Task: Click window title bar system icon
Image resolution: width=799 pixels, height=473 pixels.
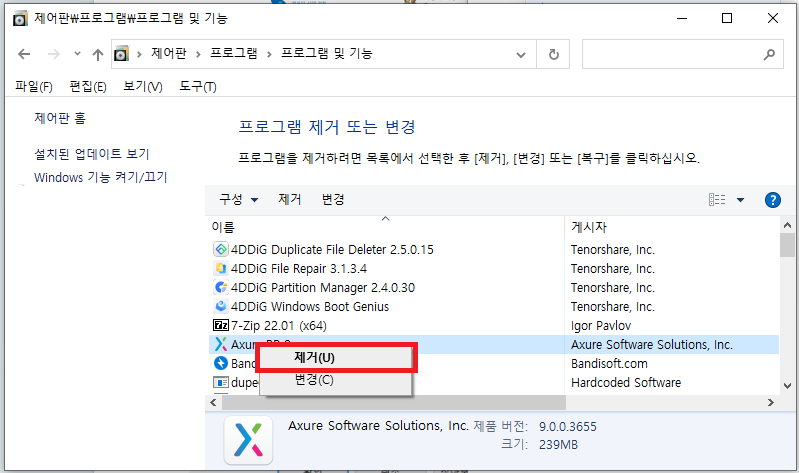Action: (20, 19)
